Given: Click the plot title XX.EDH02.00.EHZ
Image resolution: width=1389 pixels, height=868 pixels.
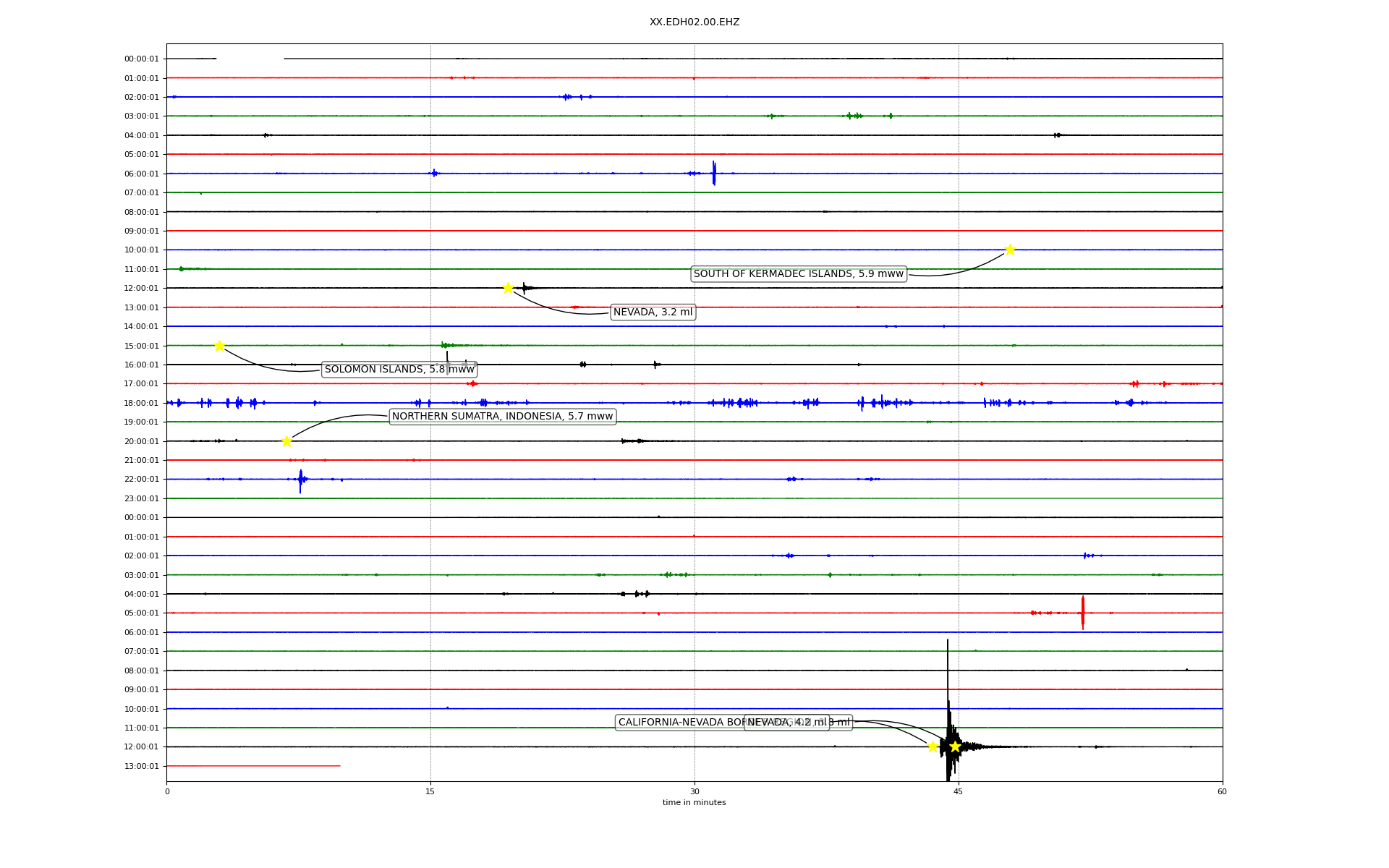Looking at the screenshot, I should click(x=694, y=22).
